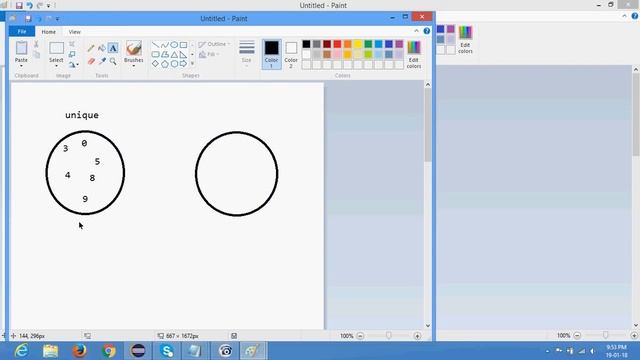
Task: Select the Rounded rectangle shape
Action: point(156,54)
